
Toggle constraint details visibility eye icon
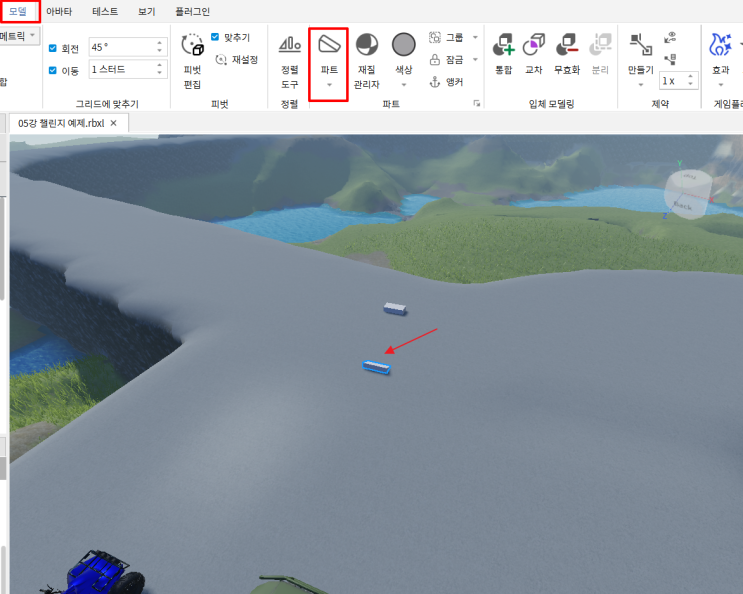pyautogui.click(x=670, y=37)
